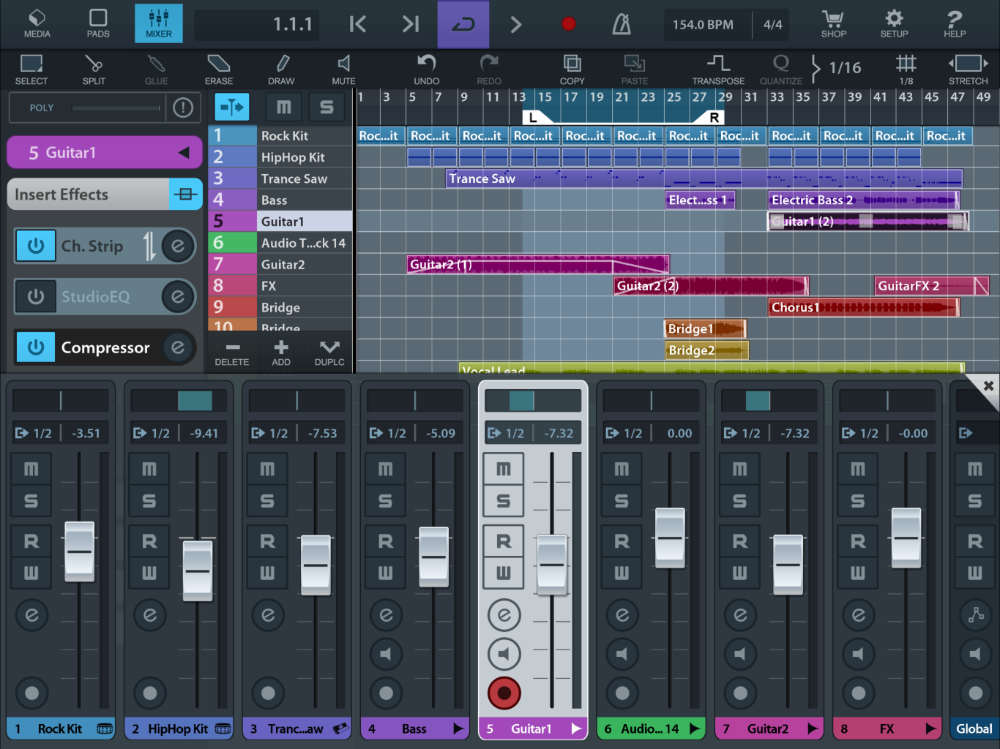1000x749 pixels.
Task: Toggle cycle loop mode on transport
Action: coord(463,24)
